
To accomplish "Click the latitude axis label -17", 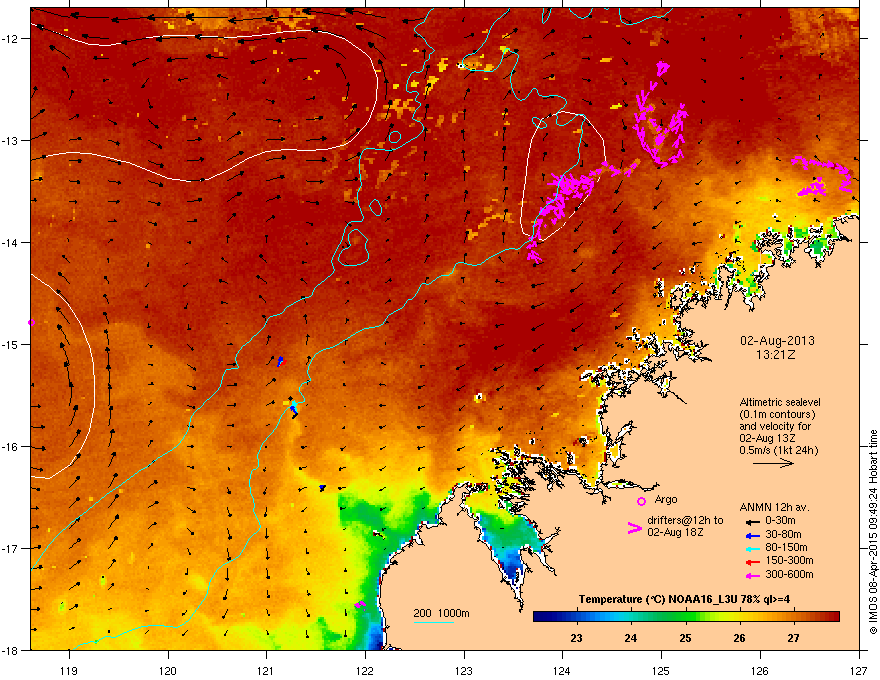I will click(10, 548).
